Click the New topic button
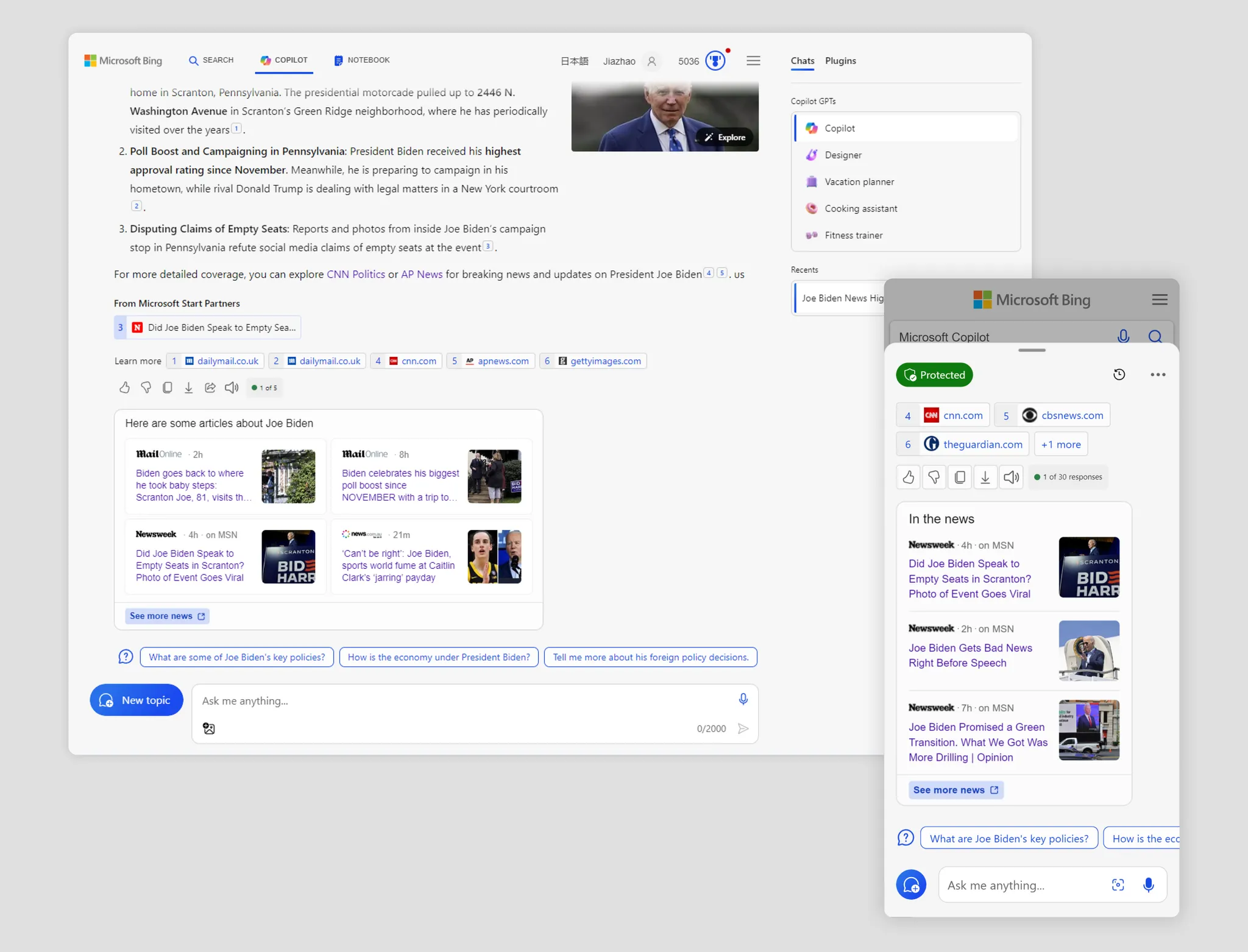The image size is (1248, 952). point(136,700)
